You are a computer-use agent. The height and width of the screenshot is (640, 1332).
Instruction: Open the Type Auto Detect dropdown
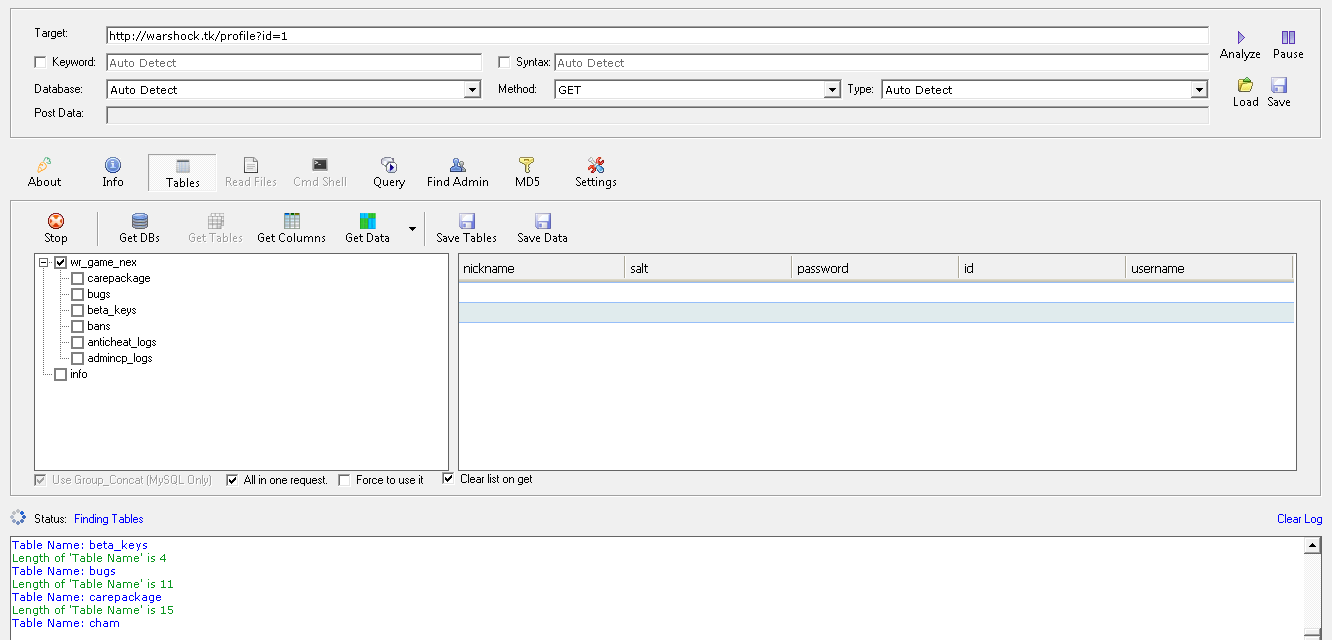(1200, 90)
